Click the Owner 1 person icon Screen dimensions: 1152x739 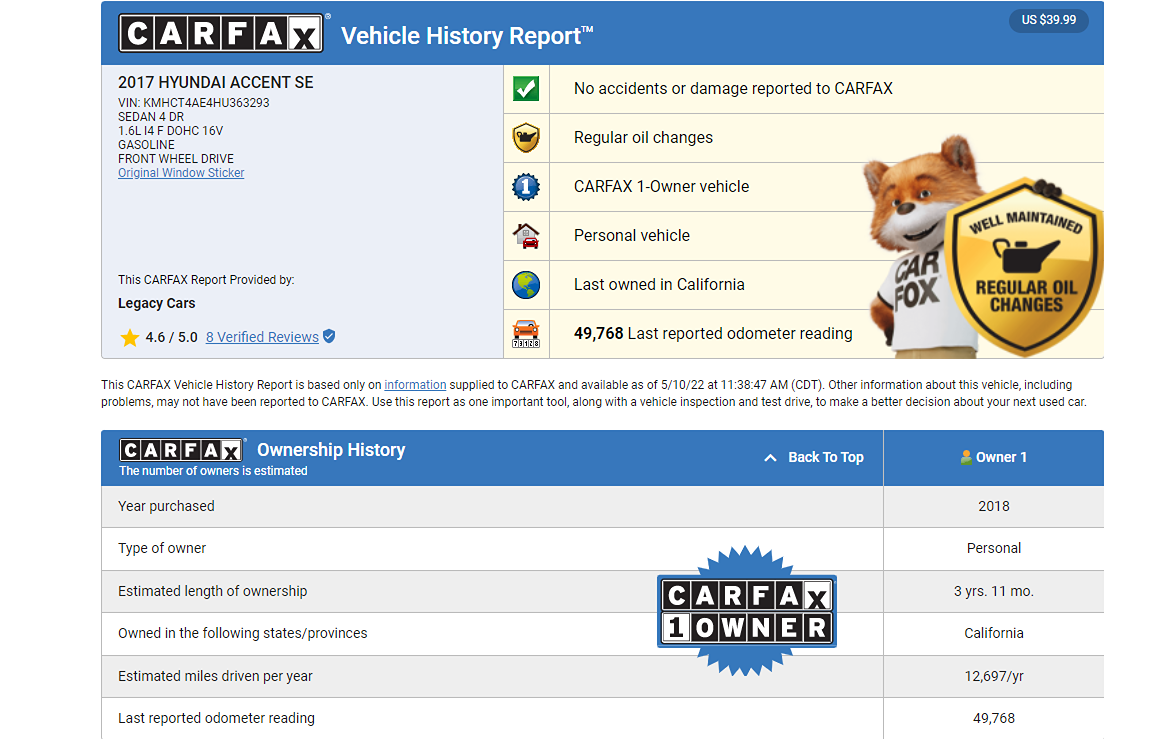[966, 457]
